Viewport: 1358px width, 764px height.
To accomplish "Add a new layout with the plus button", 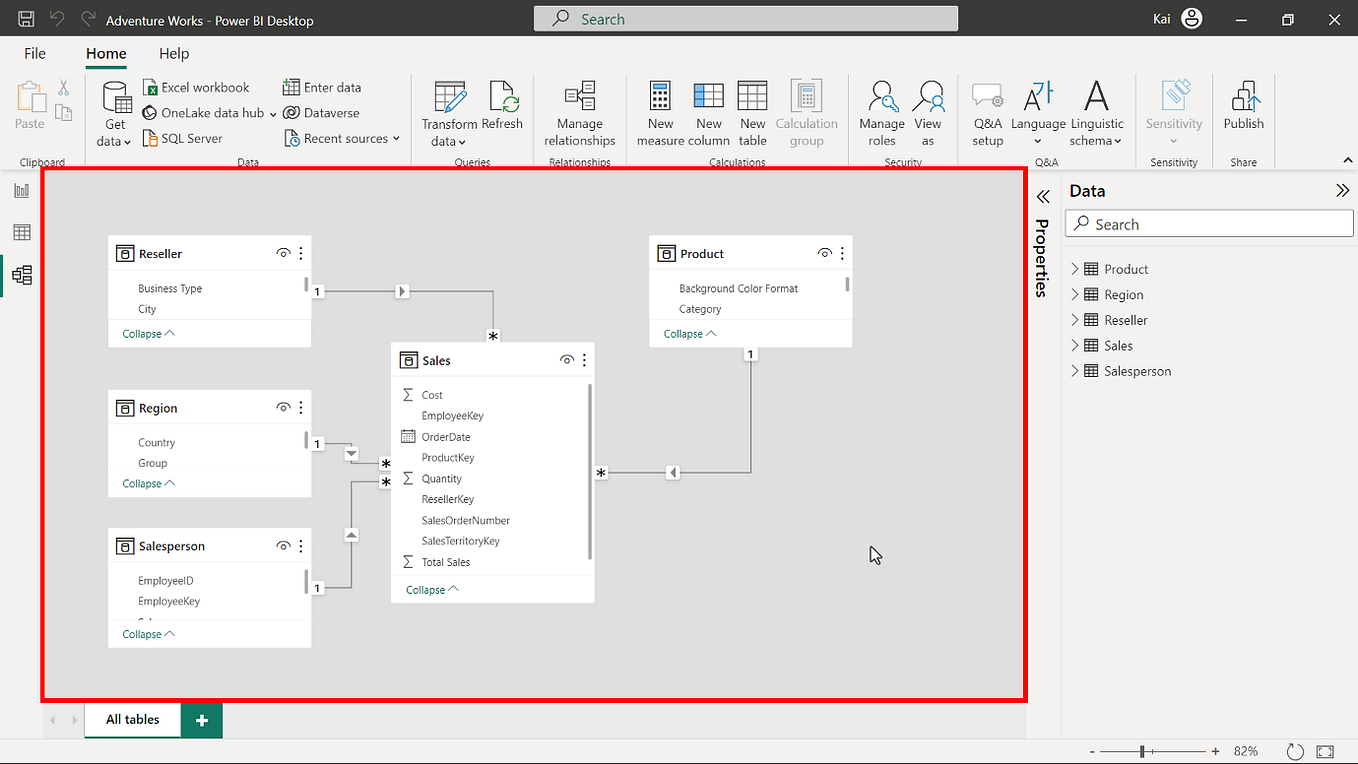I will (x=200, y=719).
